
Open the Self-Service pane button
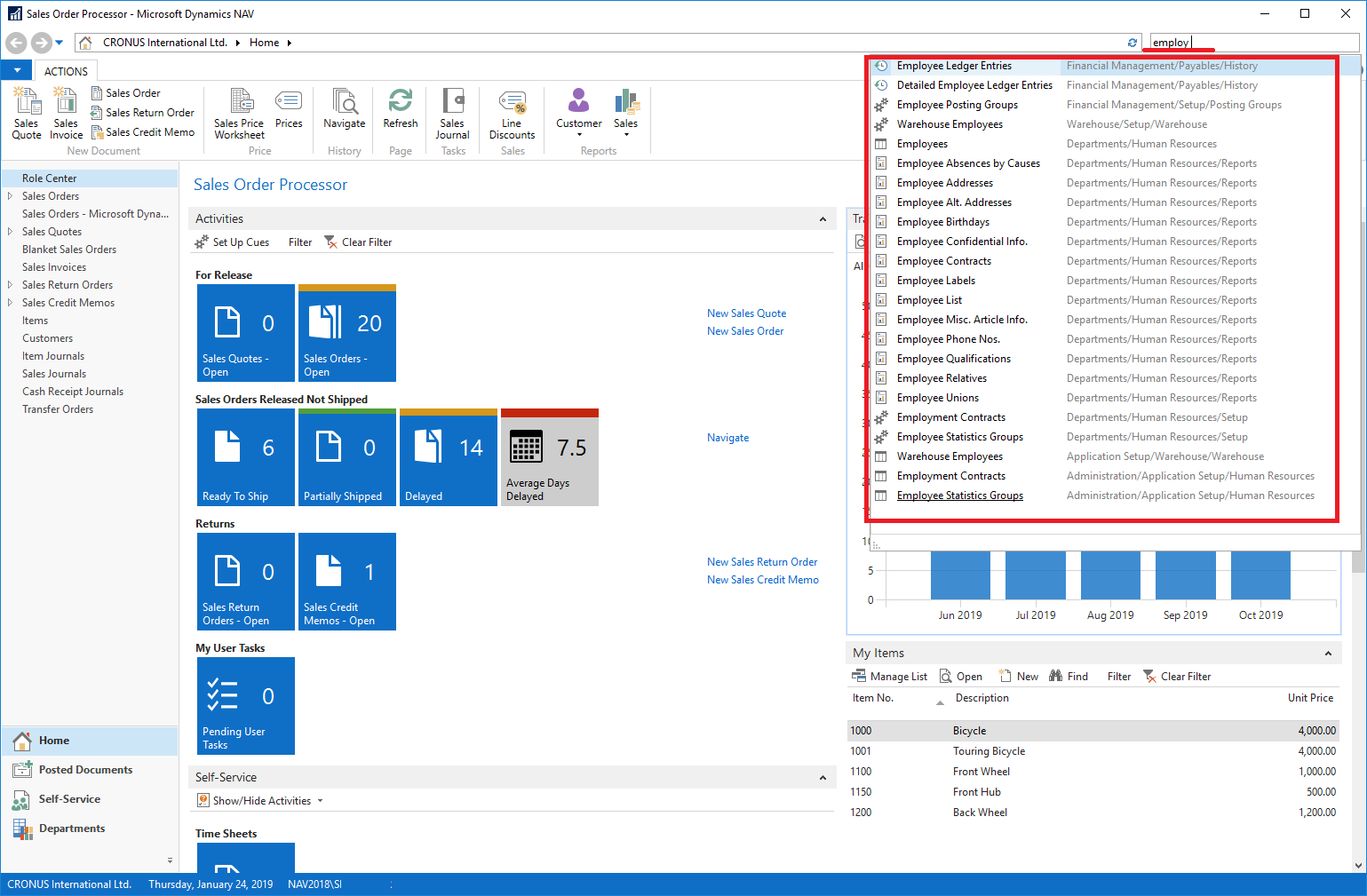90,799
